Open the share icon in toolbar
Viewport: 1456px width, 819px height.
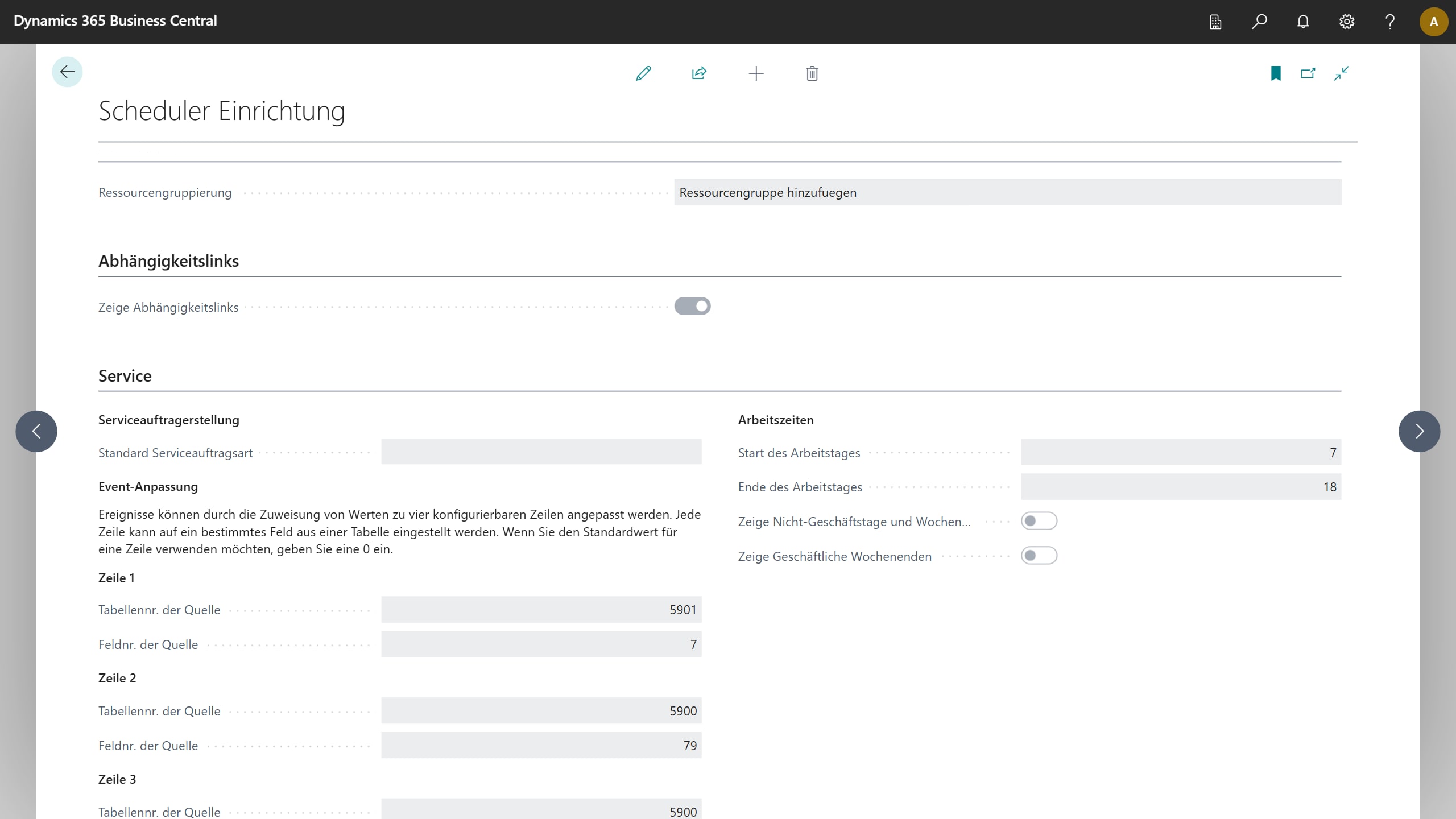699,73
